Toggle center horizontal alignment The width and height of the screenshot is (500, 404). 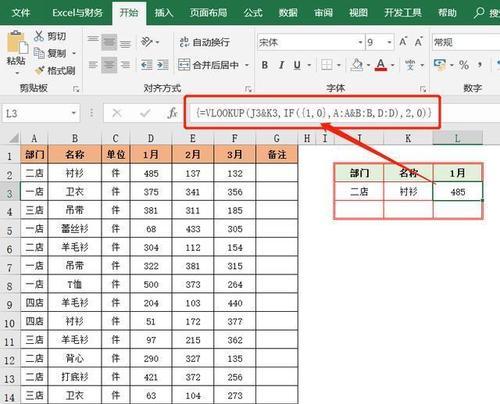[x=109, y=65]
